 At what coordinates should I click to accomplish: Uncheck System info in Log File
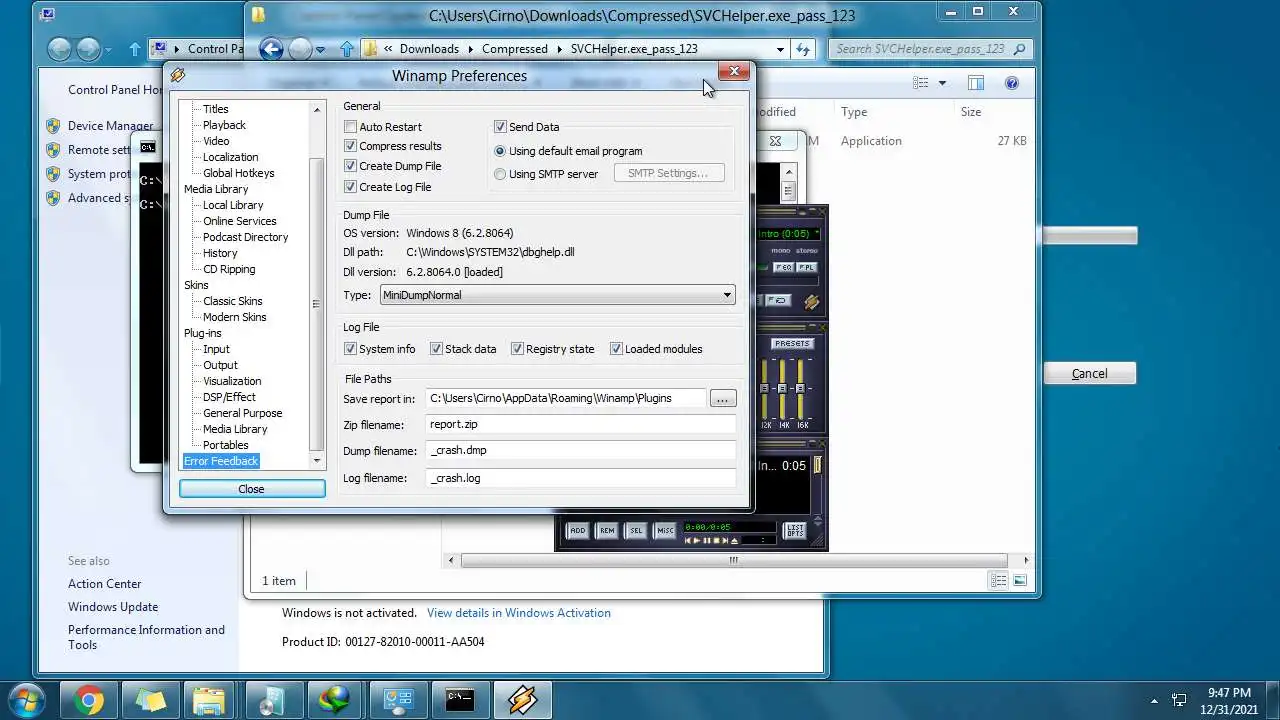click(350, 349)
